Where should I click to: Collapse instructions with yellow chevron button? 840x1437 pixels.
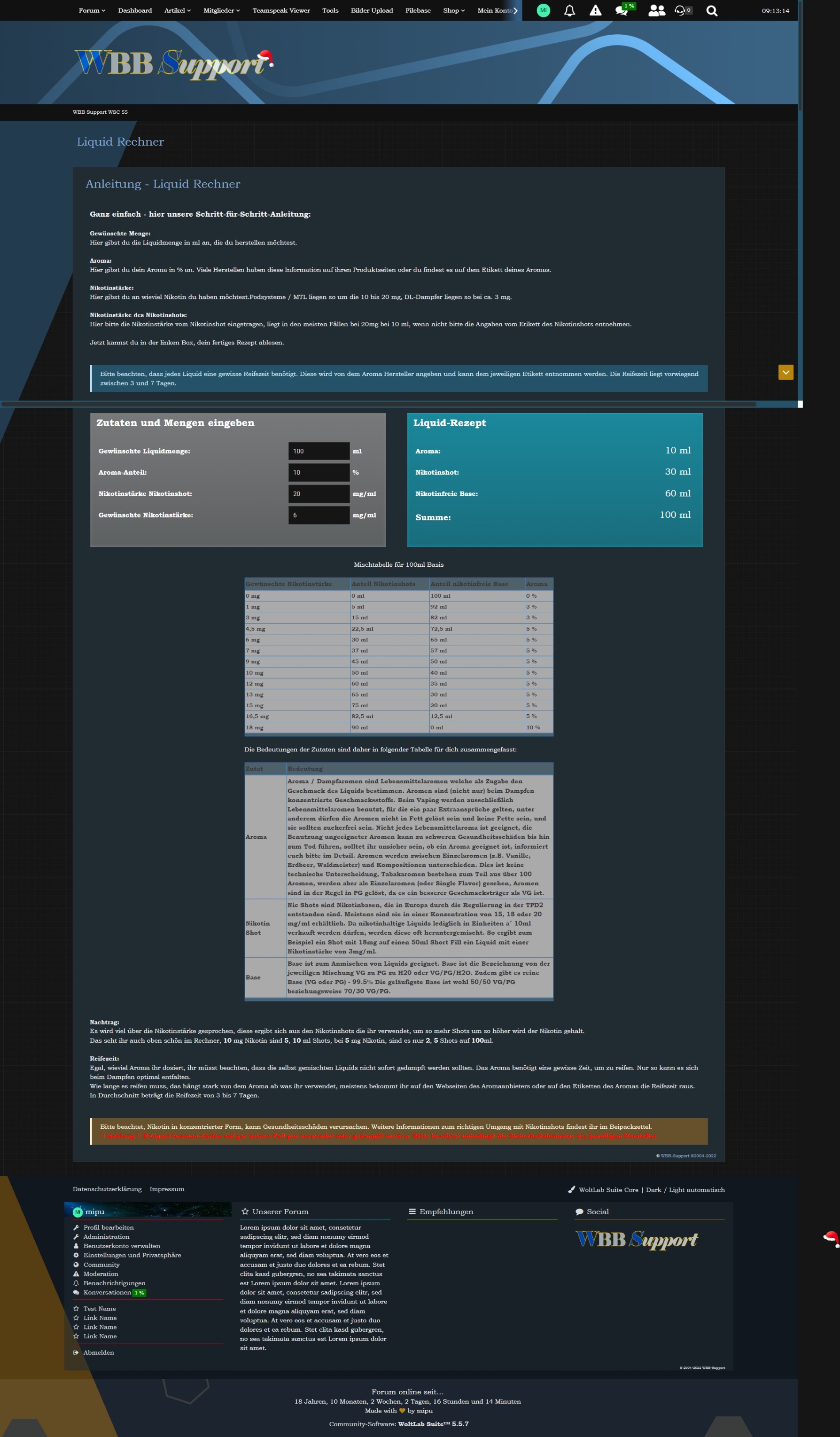pos(785,372)
